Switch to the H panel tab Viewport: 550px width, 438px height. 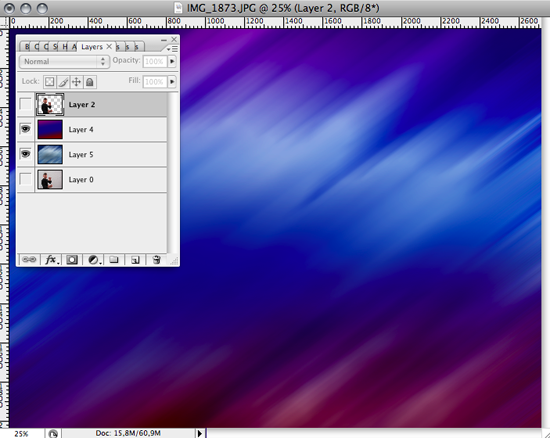pyautogui.click(x=65, y=47)
